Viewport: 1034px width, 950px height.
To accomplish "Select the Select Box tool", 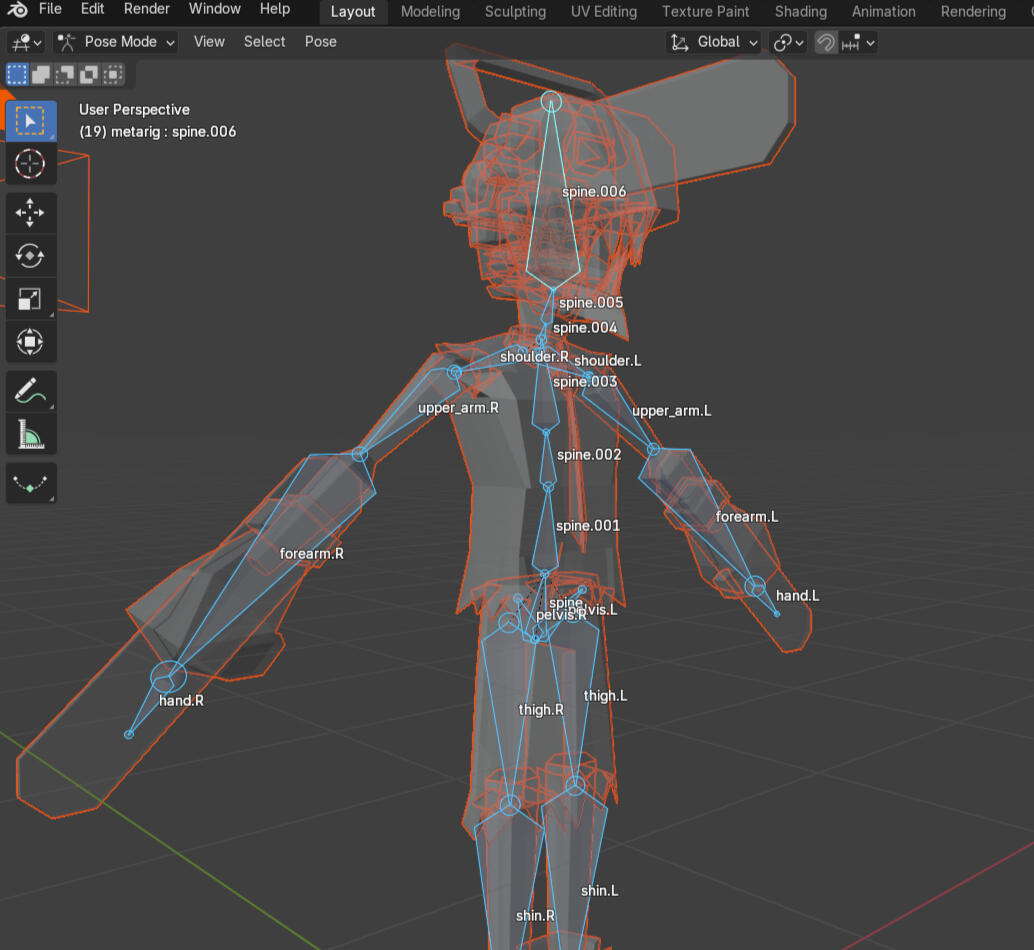I will (30, 121).
